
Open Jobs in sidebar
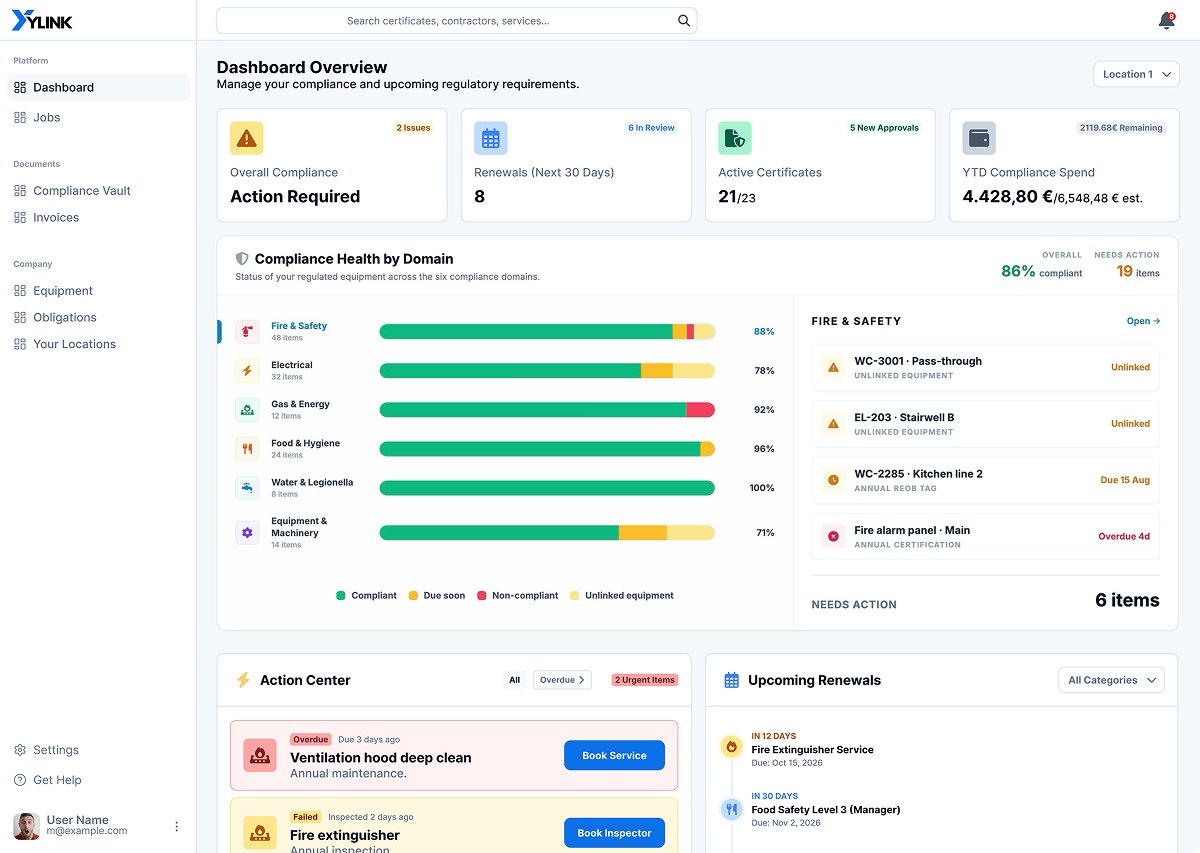pos(98,117)
